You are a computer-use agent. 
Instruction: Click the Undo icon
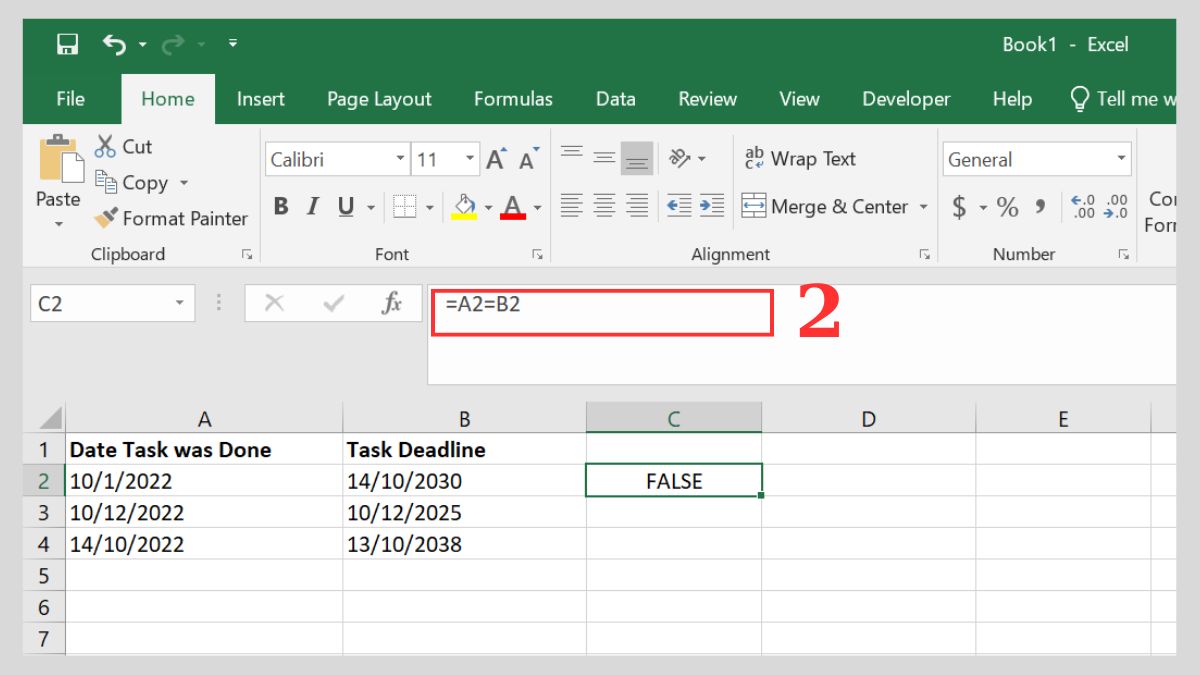coord(113,42)
